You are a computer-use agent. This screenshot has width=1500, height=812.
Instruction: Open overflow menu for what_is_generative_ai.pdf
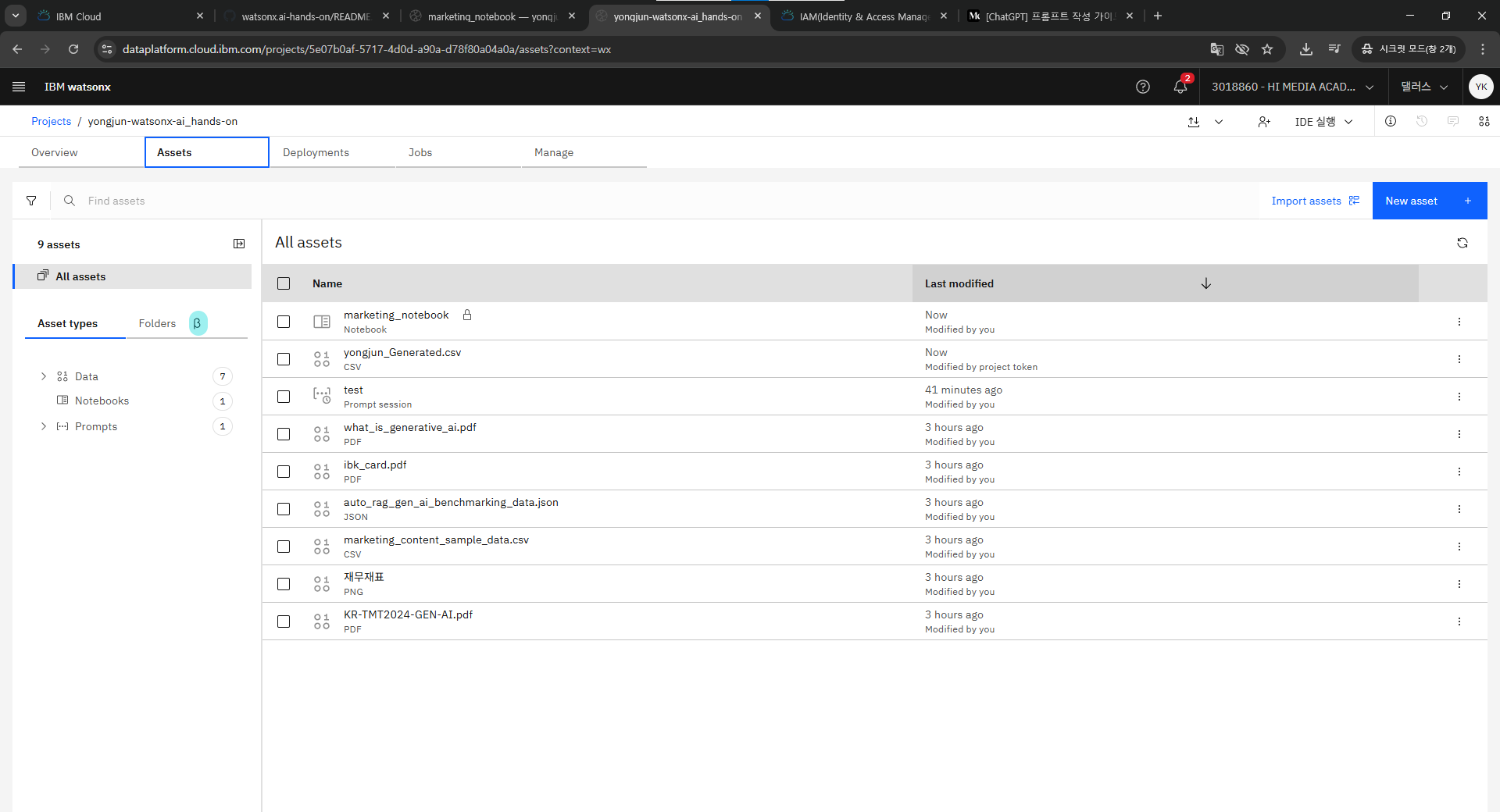(x=1459, y=434)
